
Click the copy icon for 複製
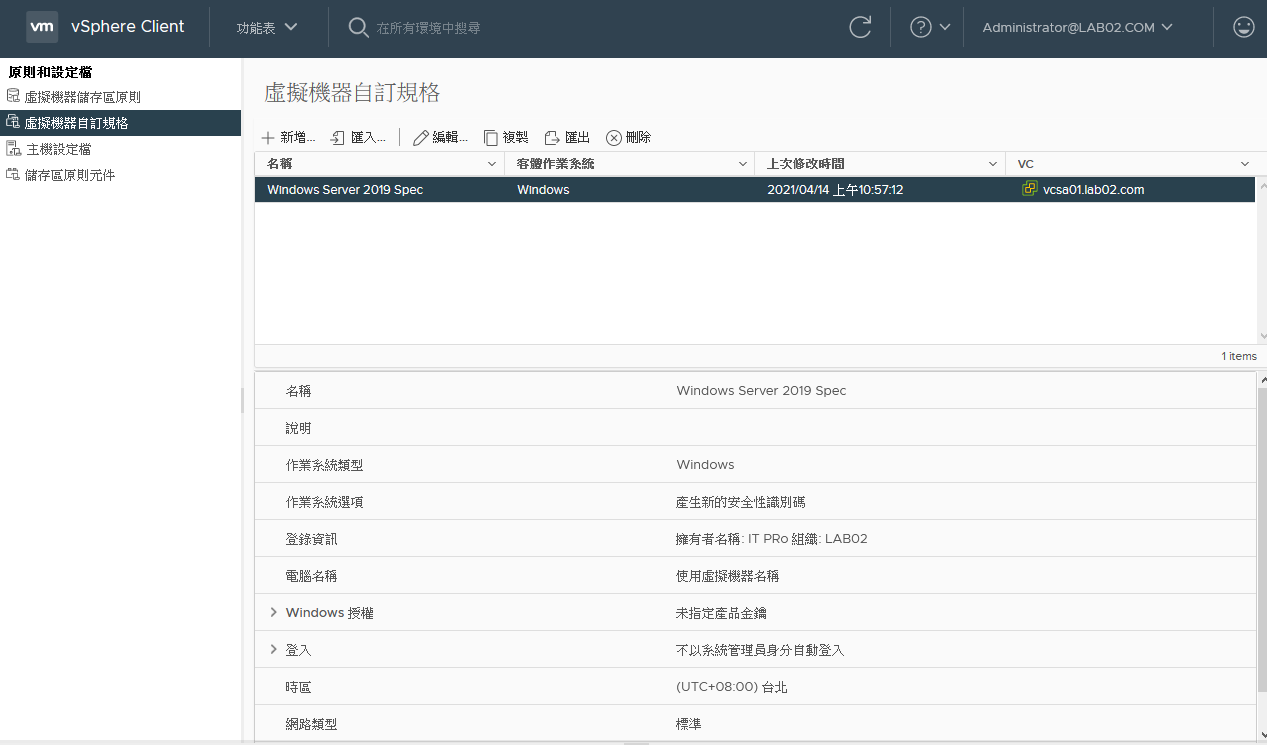click(x=491, y=138)
